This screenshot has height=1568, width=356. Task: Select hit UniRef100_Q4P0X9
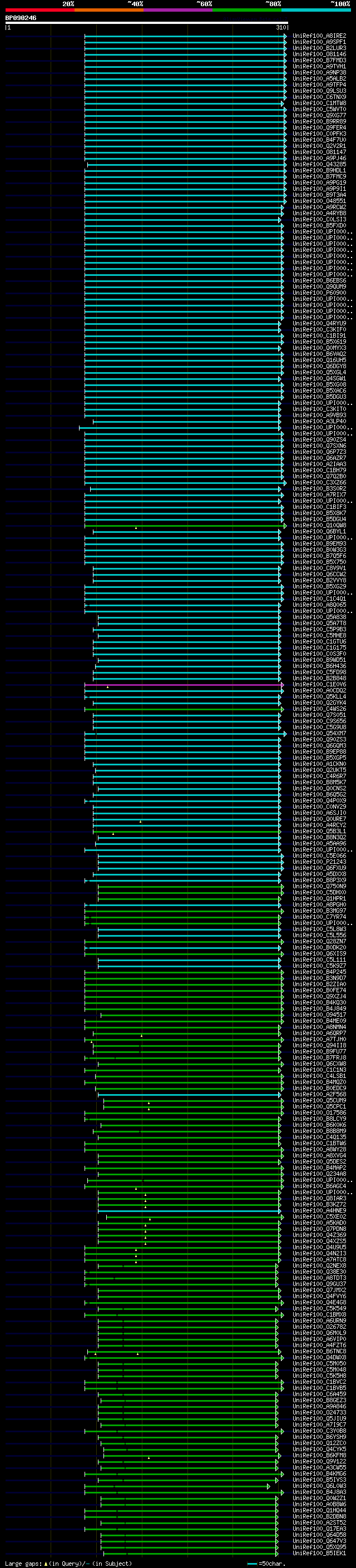(319, 801)
